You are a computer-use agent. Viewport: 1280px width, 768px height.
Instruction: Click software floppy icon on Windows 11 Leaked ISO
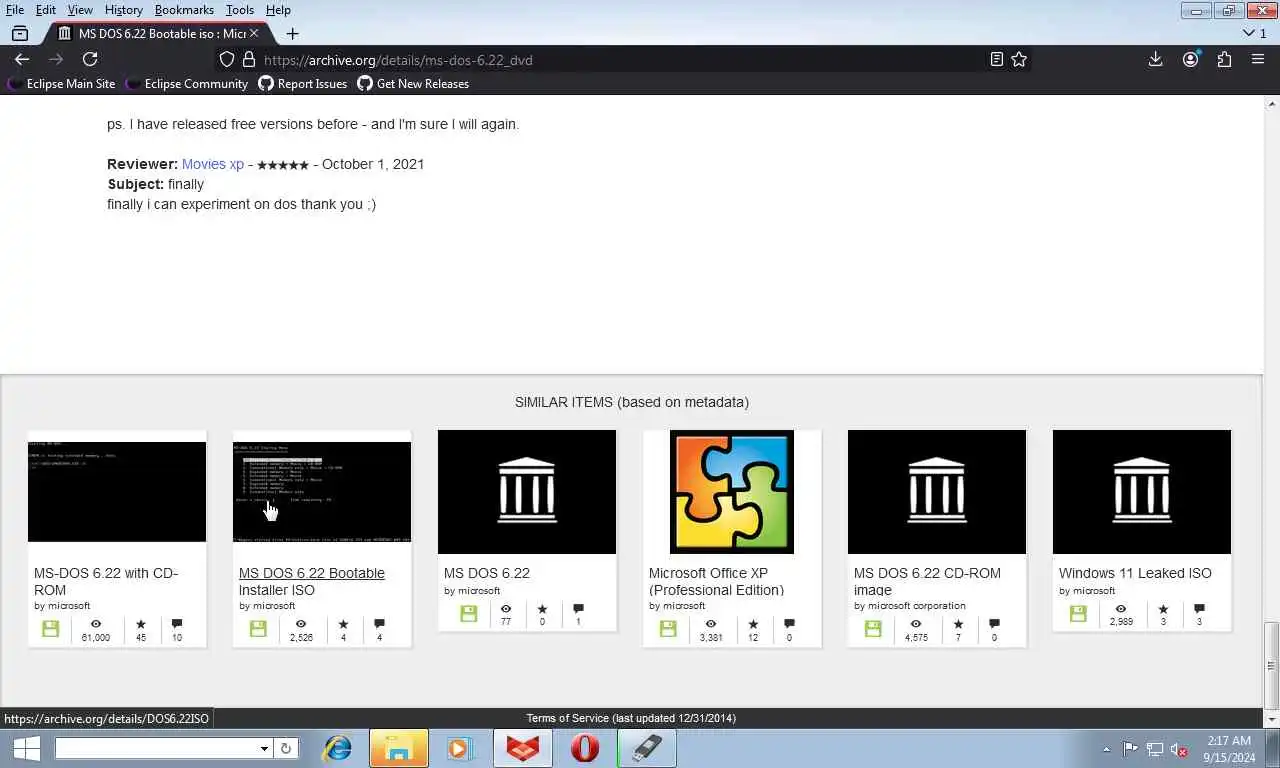pos(1078,613)
